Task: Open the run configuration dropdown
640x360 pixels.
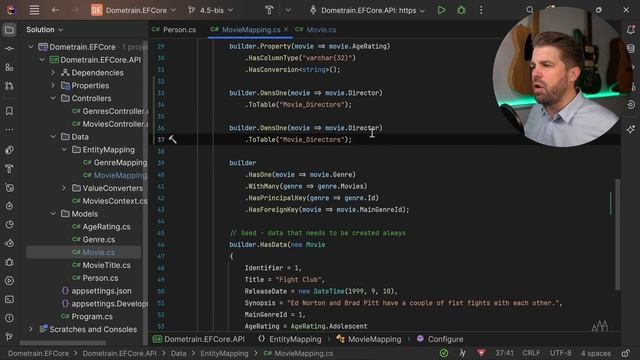Action: point(367,10)
